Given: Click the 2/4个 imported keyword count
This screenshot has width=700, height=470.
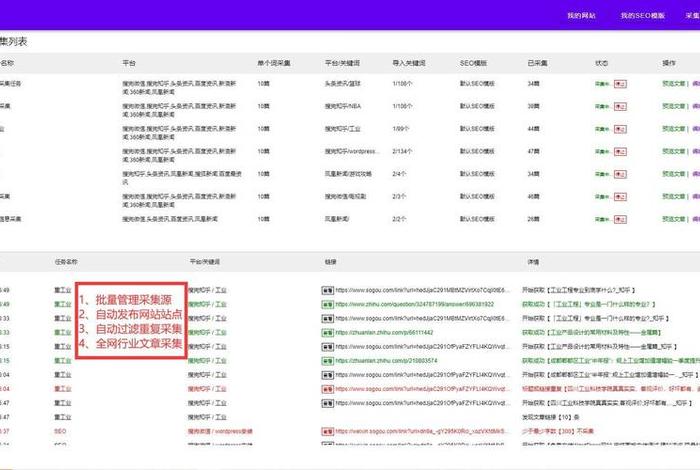Looking at the screenshot, I should (399, 174).
